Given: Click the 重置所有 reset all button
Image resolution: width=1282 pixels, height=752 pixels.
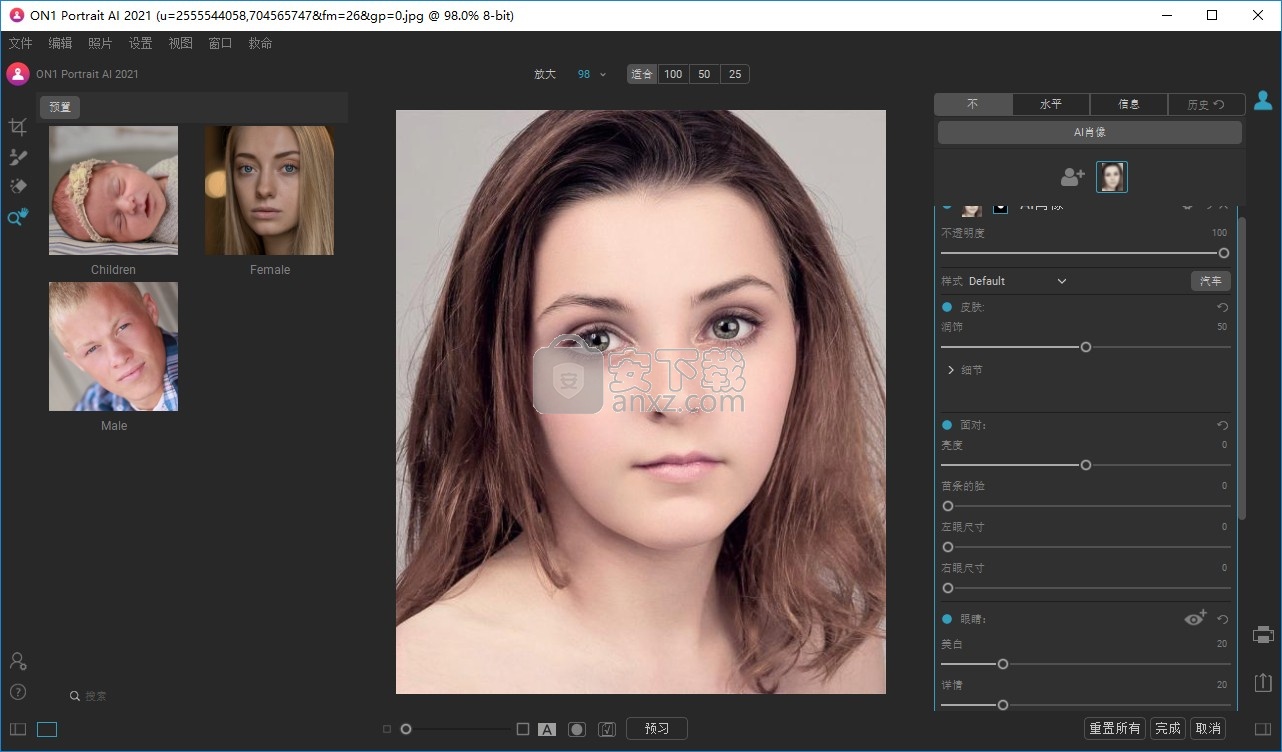Looking at the screenshot, I should pos(1115,729).
